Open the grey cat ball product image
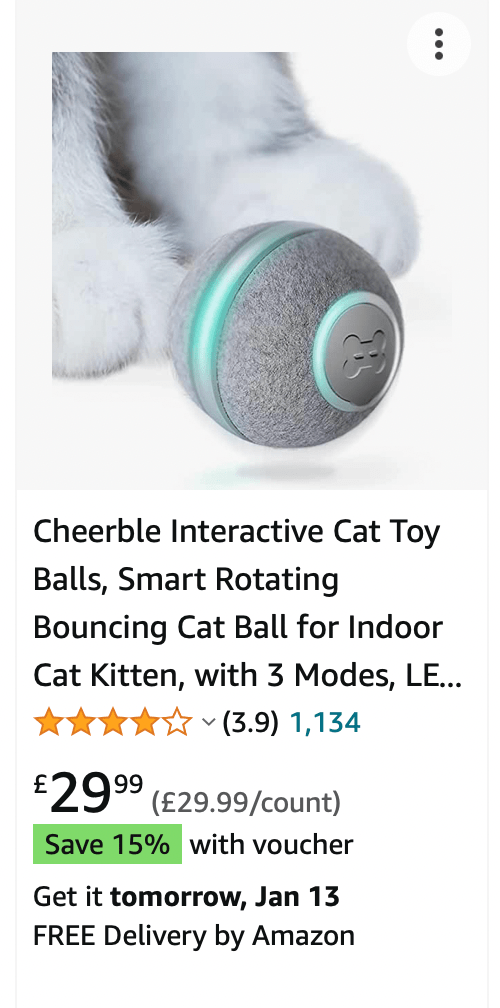This screenshot has width=500, height=1008. tap(252, 270)
